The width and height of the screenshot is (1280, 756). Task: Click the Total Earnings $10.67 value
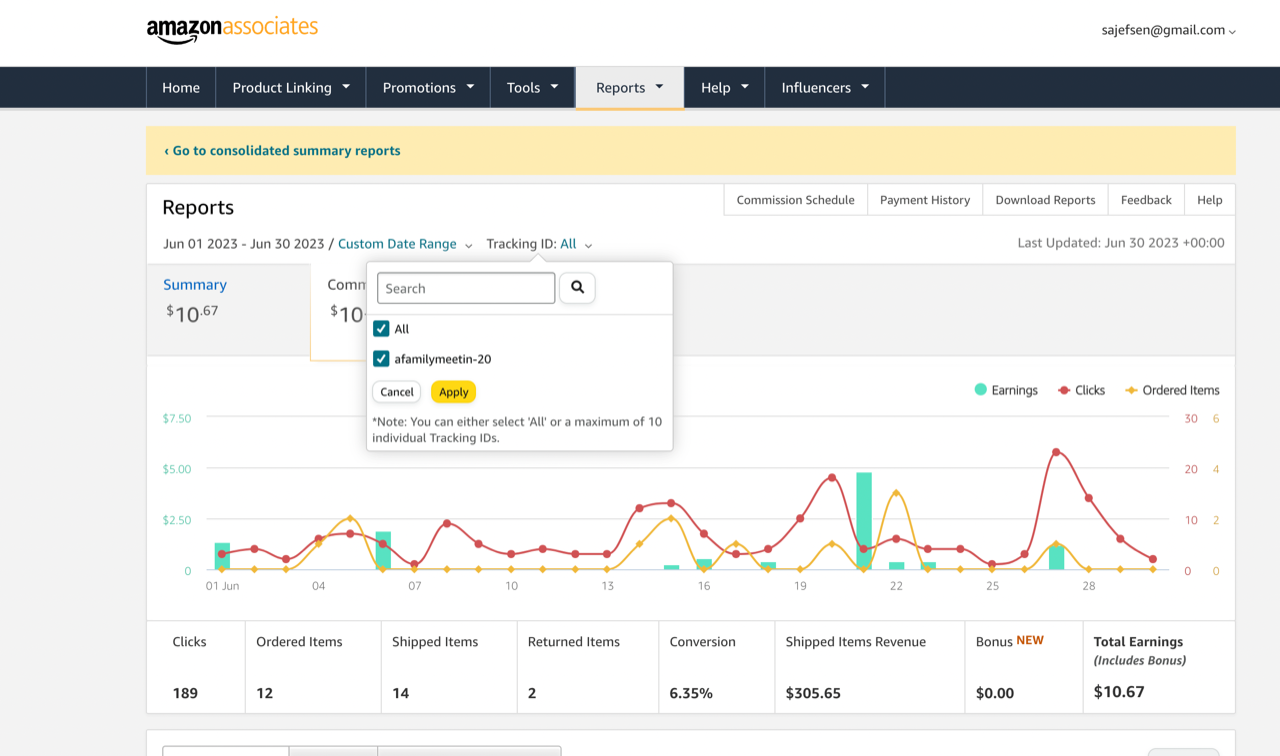coord(1119,691)
